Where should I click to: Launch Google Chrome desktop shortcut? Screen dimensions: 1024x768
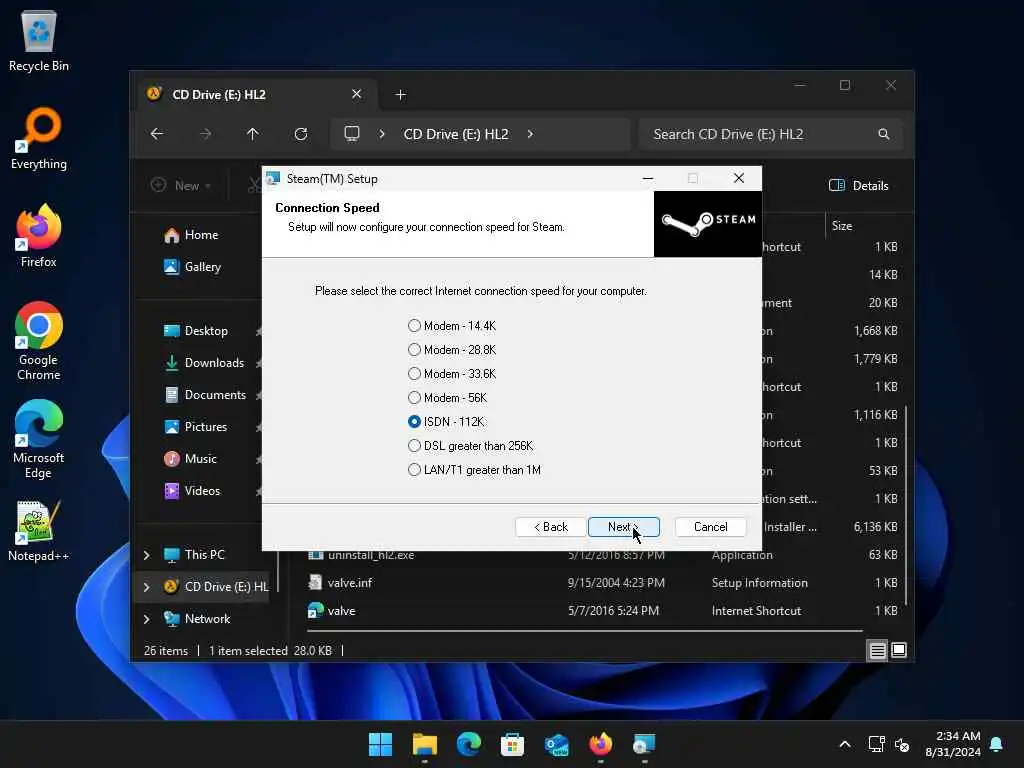(39, 341)
